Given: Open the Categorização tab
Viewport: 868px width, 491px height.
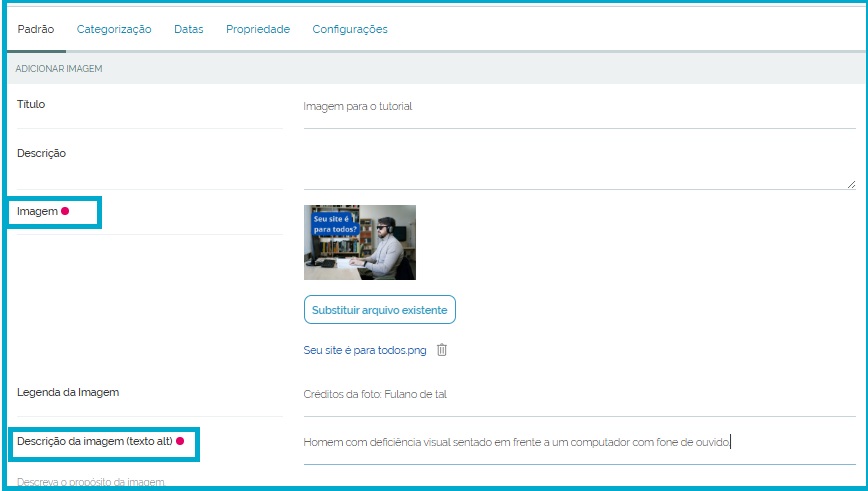Looking at the screenshot, I should coord(114,29).
